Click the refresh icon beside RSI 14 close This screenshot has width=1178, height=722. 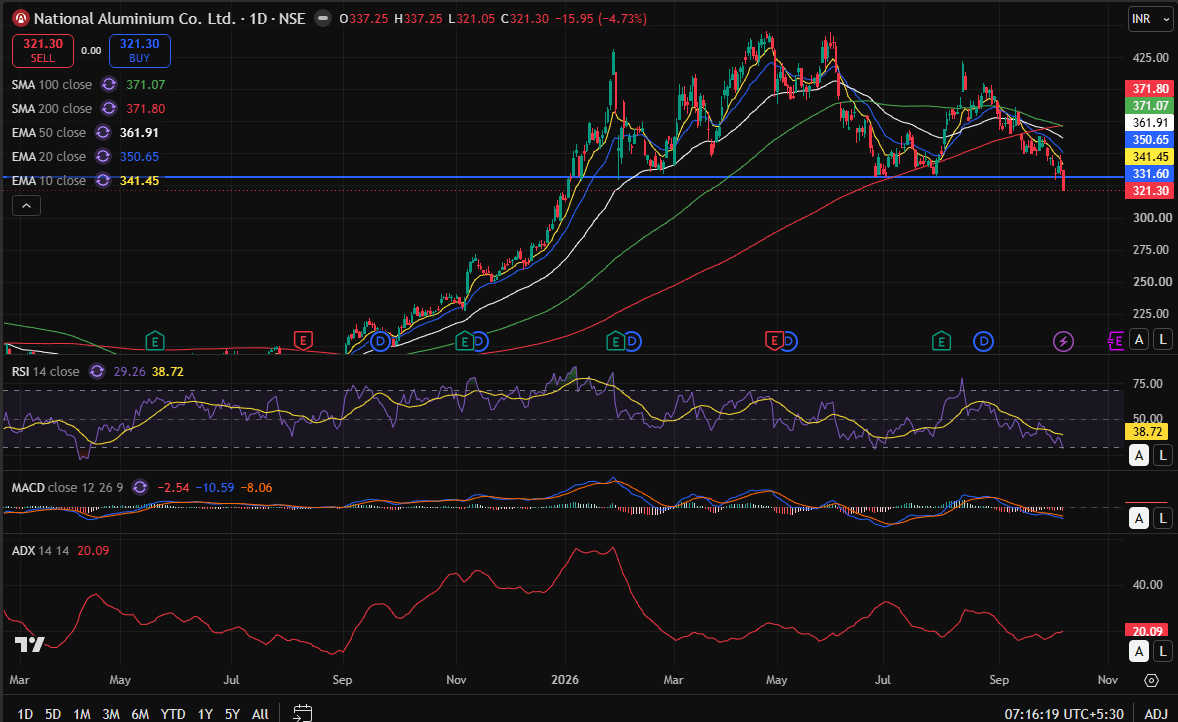[97, 372]
